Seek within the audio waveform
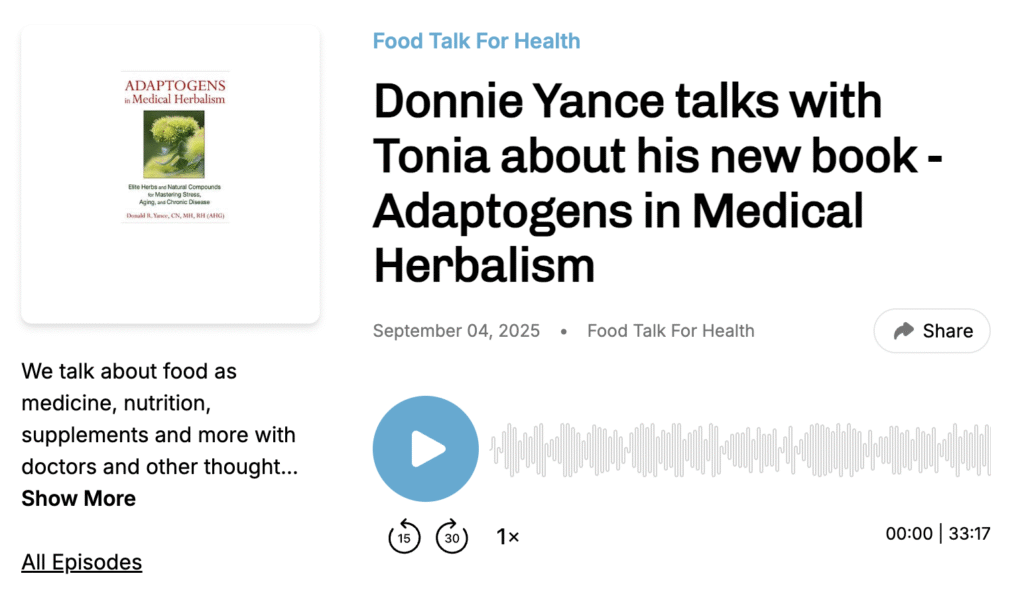The width and height of the screenshot is (1024, 602). click(x=740, y=449)
